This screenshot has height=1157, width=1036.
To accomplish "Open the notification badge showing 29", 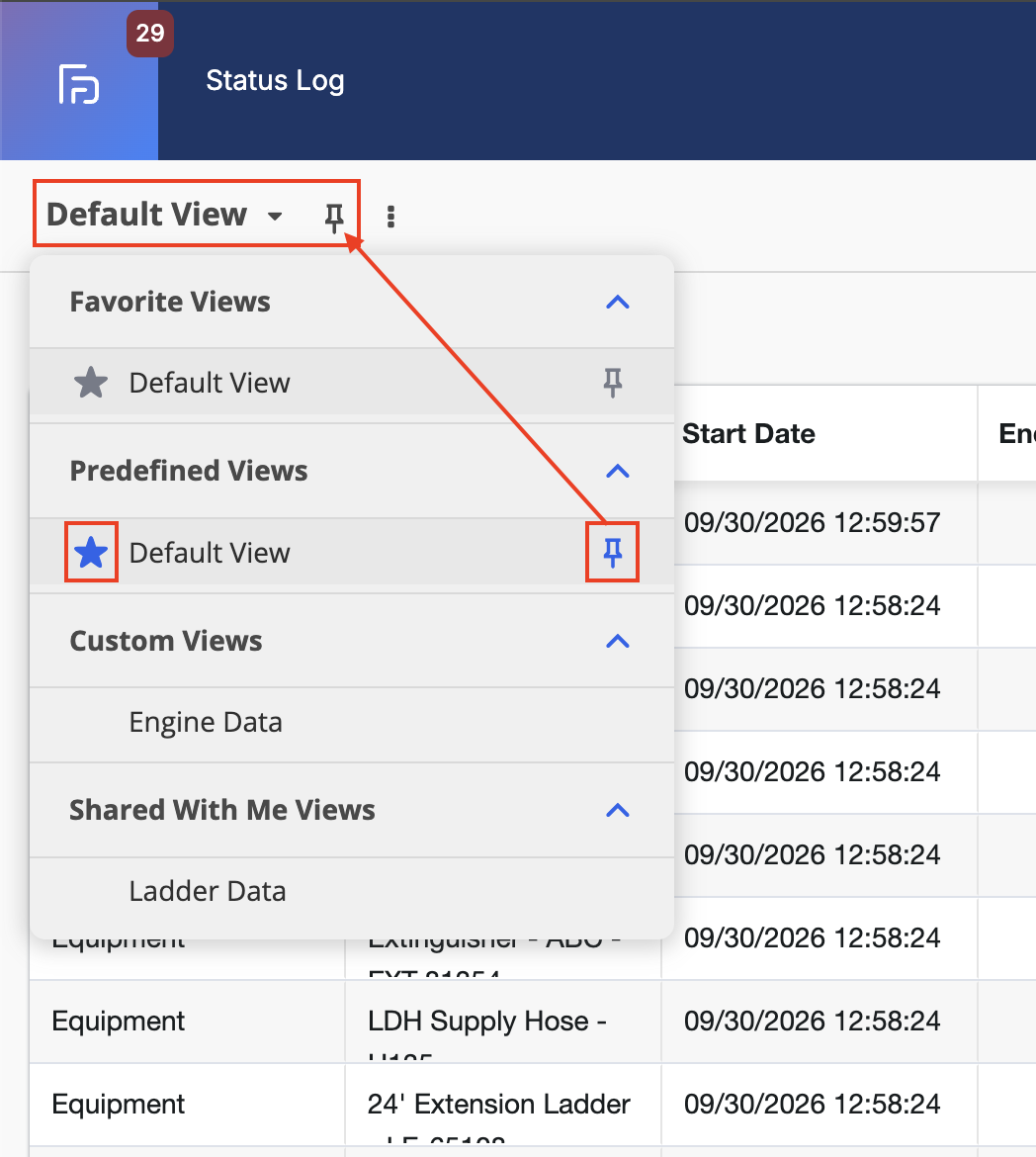I will pos(150,34).
